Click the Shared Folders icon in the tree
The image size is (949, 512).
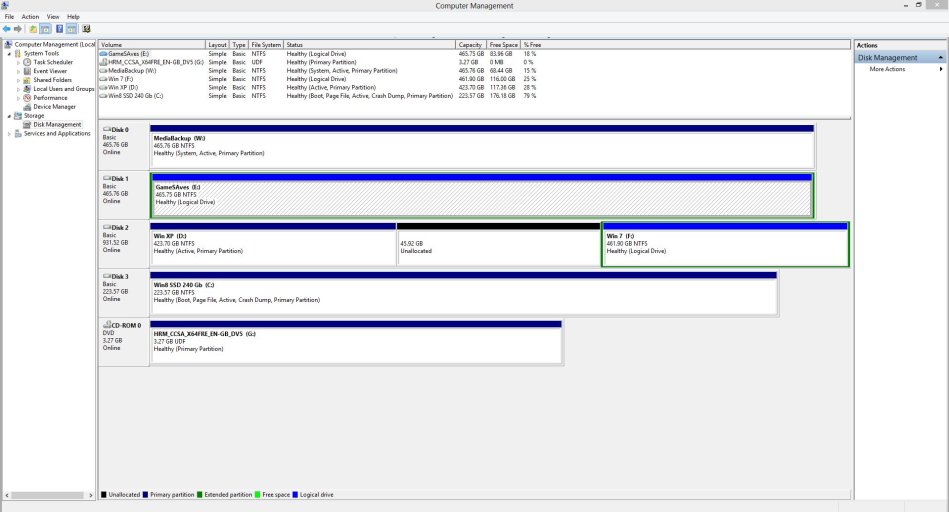click(27, 80)
